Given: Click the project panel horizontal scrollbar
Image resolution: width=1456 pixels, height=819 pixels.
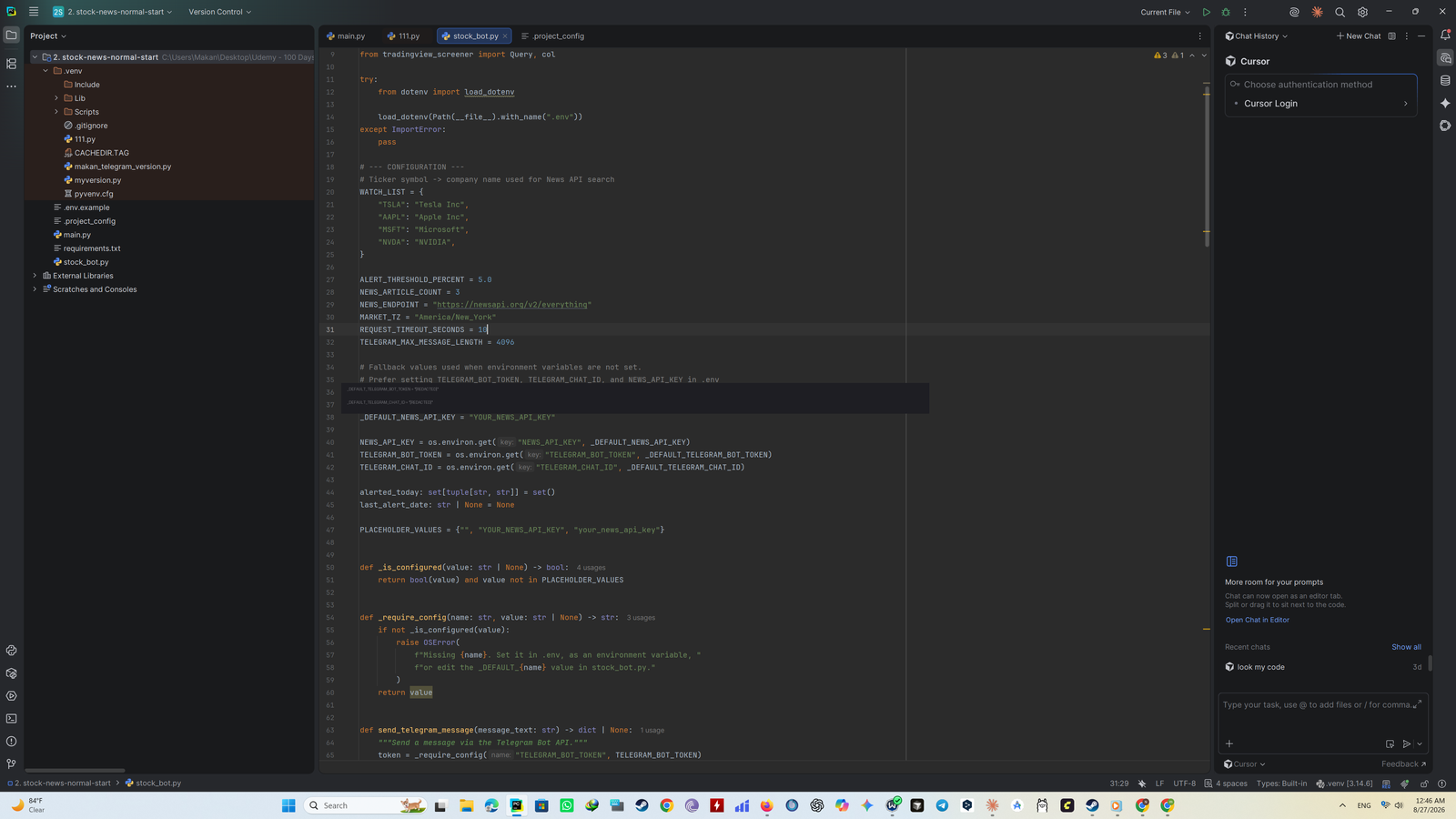Looking at the screenshot, I should click(75, 771).
